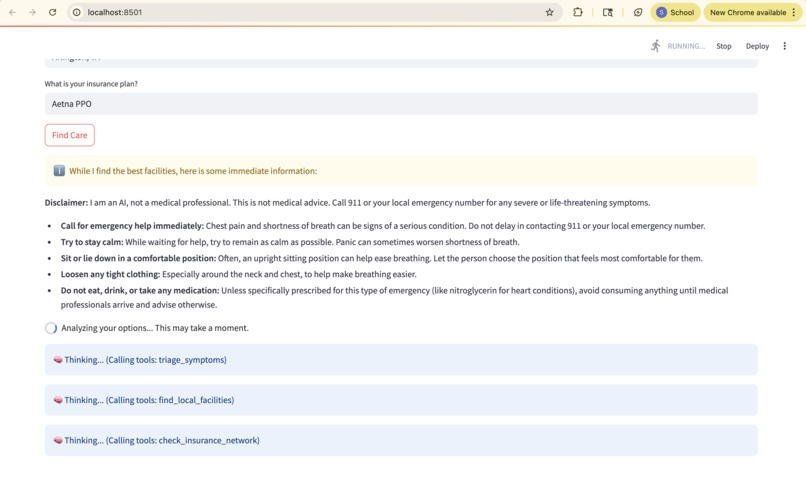
Task: Open Streamlit three-dot main menu
Action: [x=784, y=46]
